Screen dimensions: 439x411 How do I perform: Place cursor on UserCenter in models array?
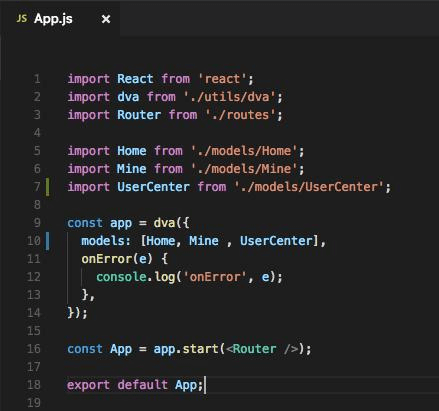coord(277,241)
